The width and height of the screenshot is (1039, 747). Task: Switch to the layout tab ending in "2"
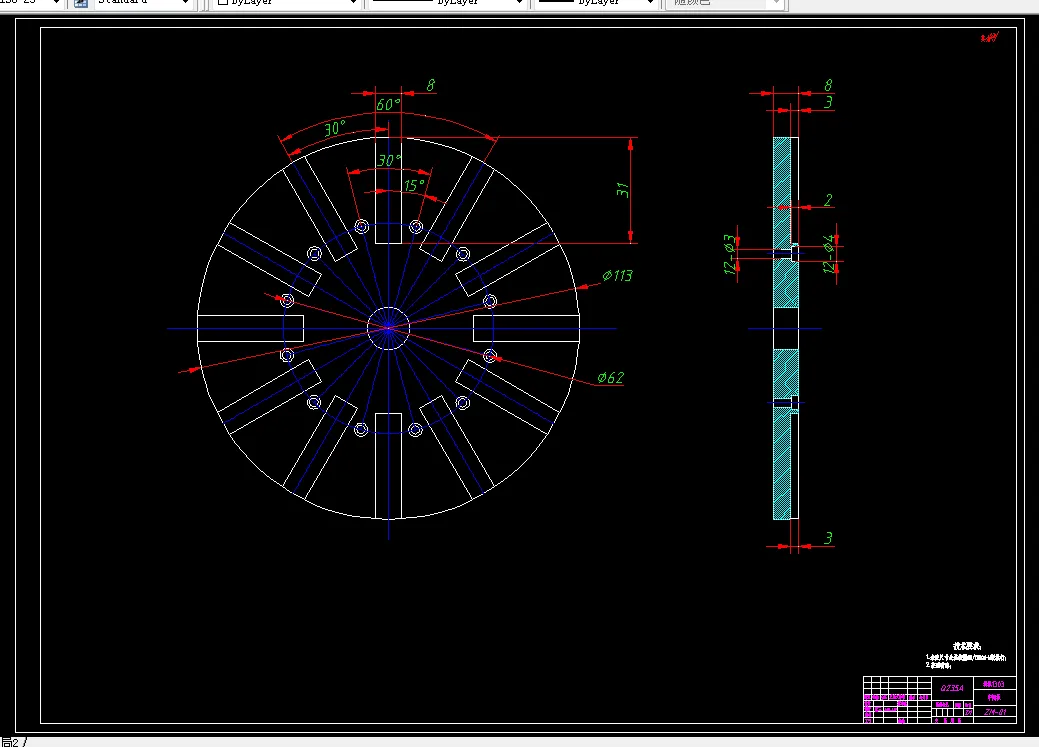(11, 742)
